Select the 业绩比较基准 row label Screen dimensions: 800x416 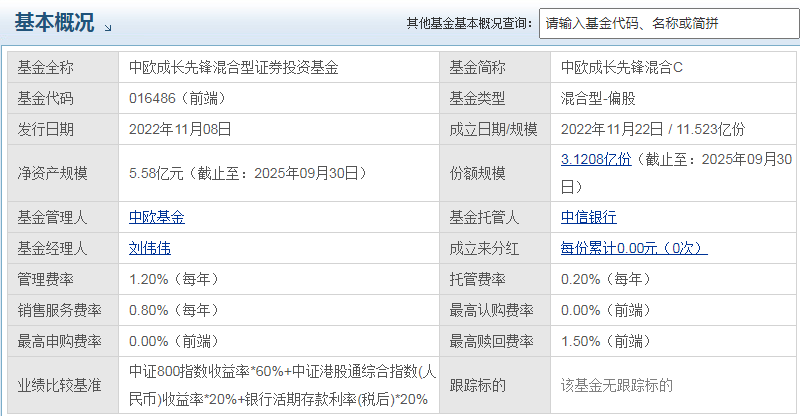tap(60, 385)
